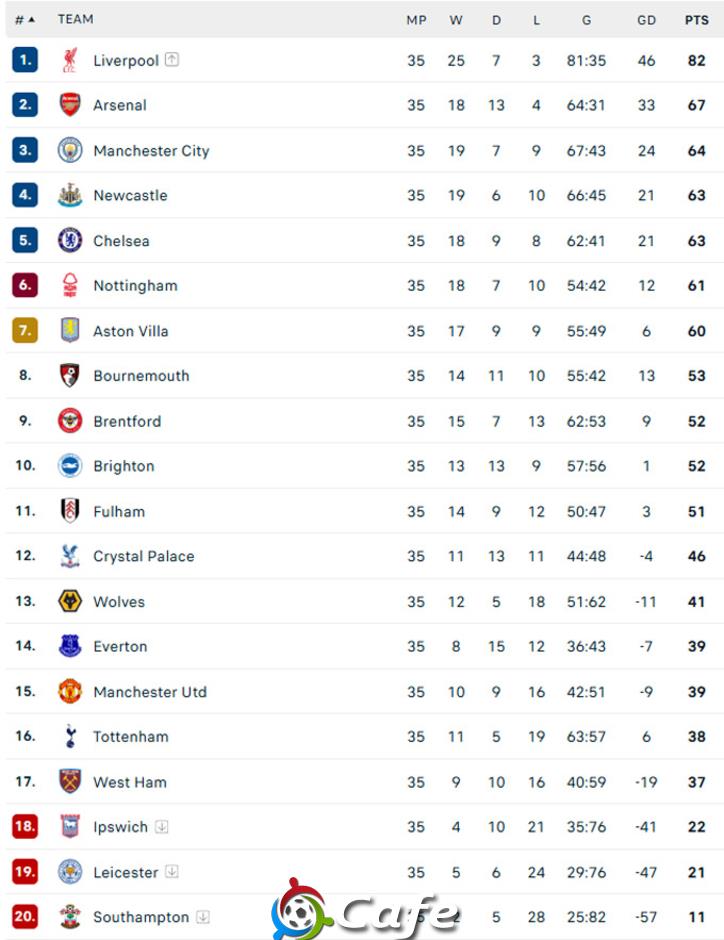The image size is (724, 940).
Task: Click the Newcastle club crest icon
Action: click(70, 195)
